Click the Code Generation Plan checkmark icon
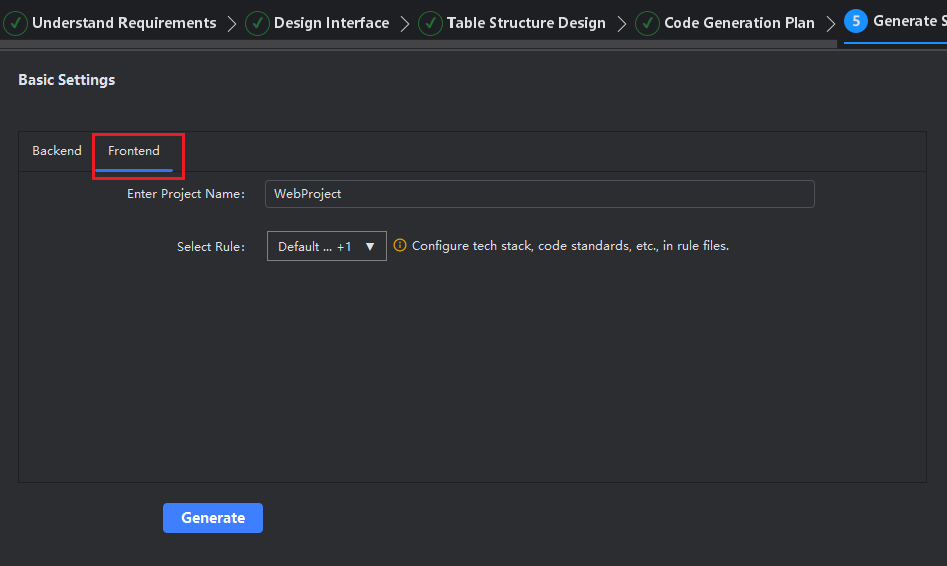The image size is (947, 566). click(x=648, y=23)
